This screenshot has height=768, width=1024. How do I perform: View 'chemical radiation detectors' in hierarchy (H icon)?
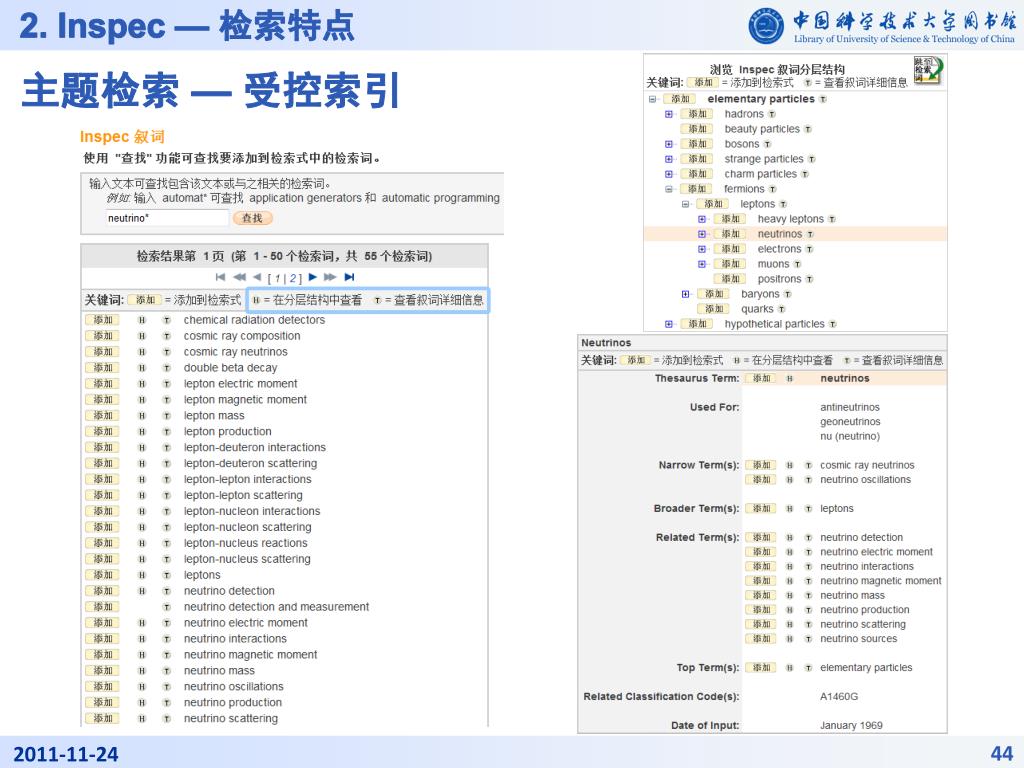point(142,320)
